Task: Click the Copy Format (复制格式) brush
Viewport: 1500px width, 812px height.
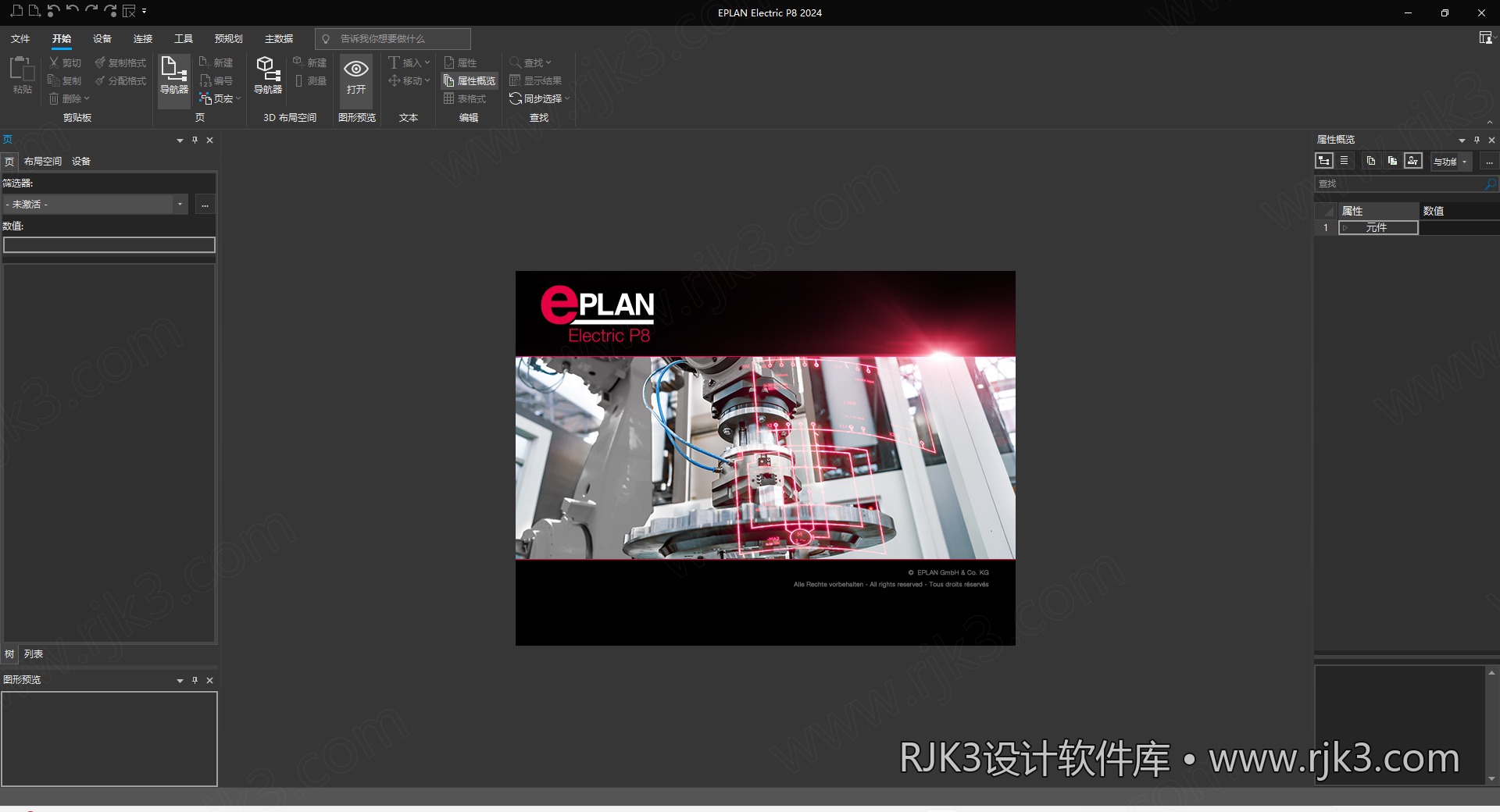Action: pyautogui.click(x=120, y=62)
